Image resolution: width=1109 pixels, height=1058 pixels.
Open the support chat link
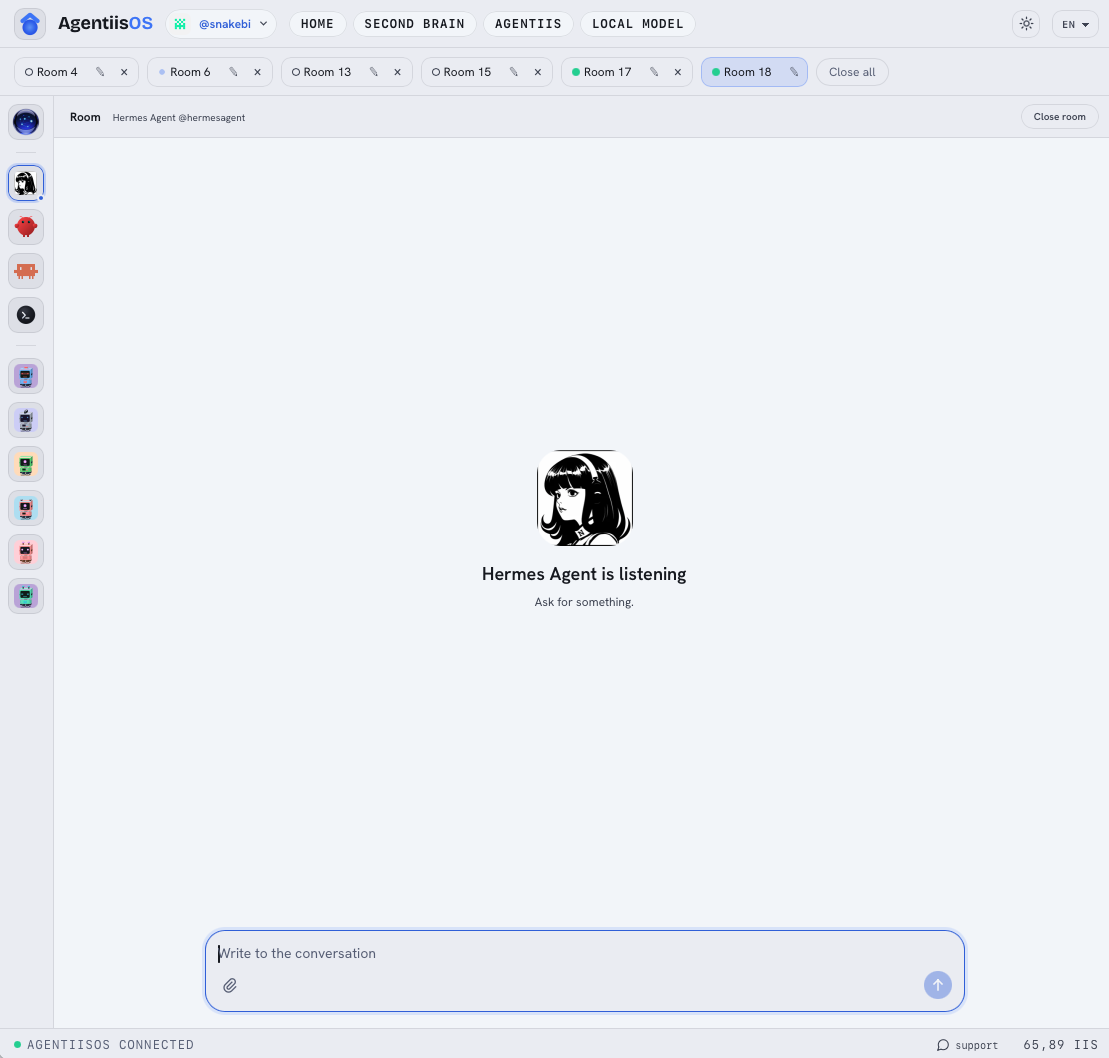click(x=967, y=1045)
